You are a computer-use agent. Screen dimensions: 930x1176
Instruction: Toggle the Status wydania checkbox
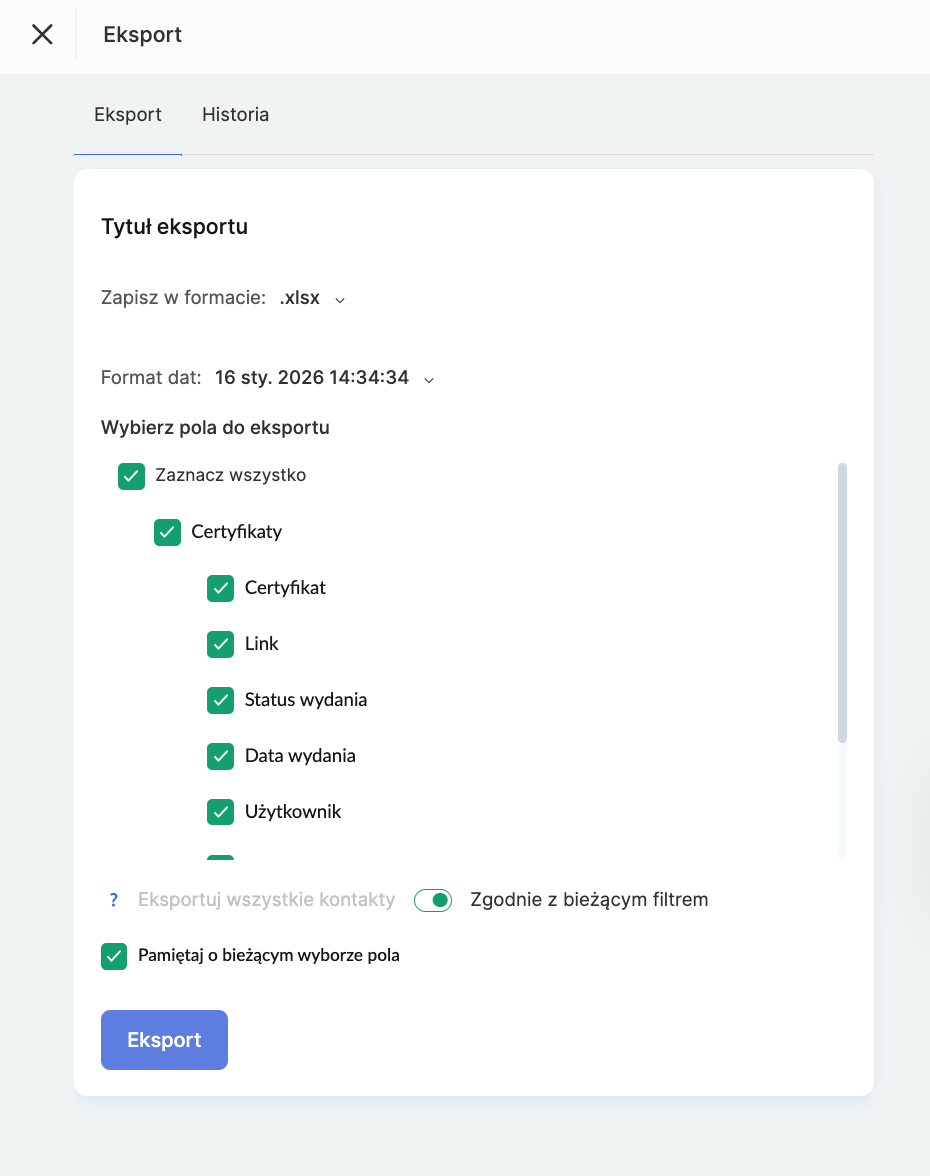point(220,700)
